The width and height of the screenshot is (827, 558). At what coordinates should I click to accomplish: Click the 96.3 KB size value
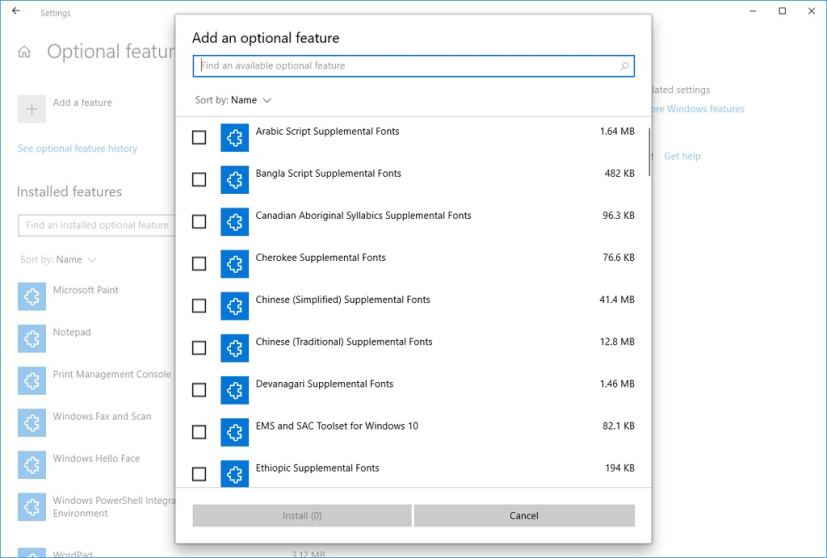pyautogui.click(x=618, y=215)
